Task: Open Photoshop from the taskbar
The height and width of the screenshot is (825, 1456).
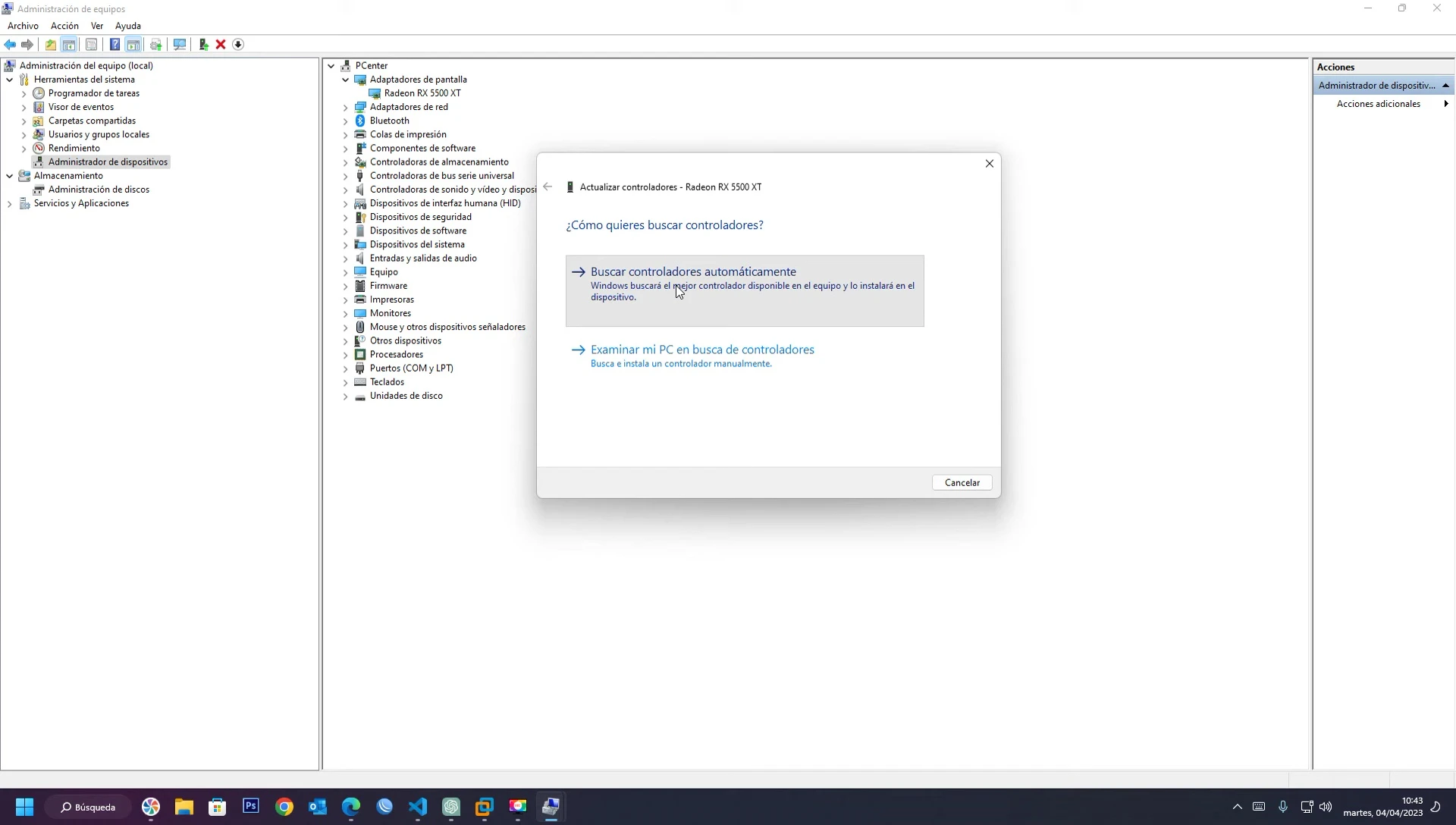Action: click(x=251, y=807)
